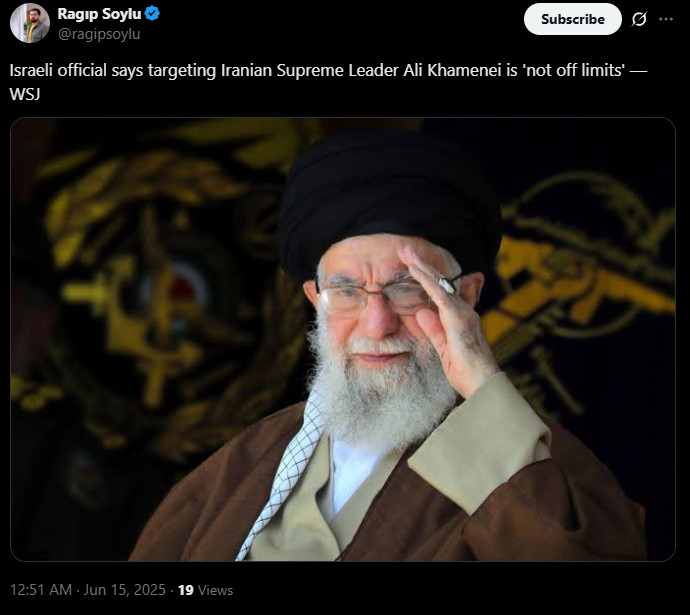
Task: Click the Views label after the count
Action: (x=215, y=590)
